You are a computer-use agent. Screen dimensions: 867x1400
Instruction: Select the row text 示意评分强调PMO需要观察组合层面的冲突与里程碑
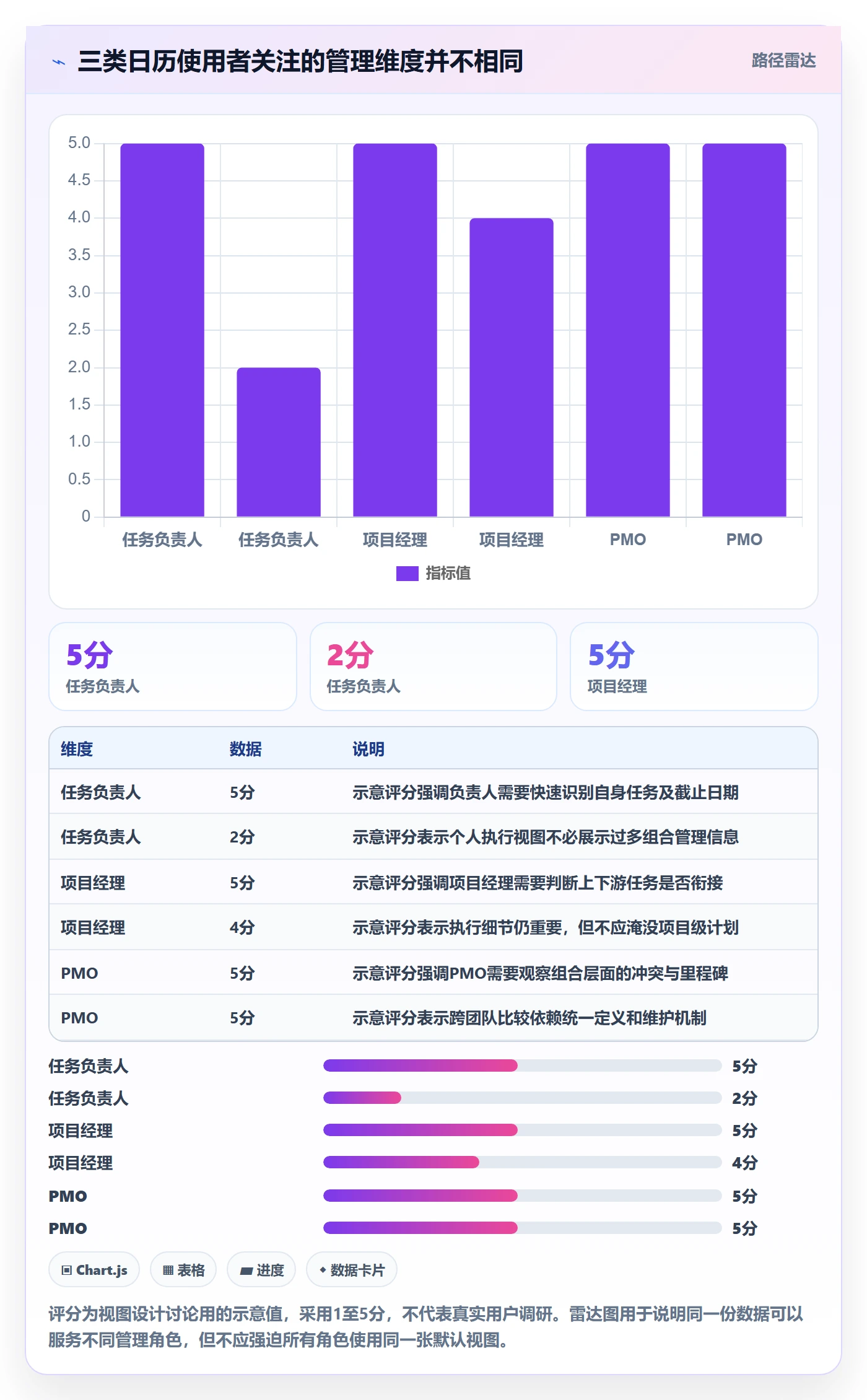pyautogui.click(x=540, y=973)
